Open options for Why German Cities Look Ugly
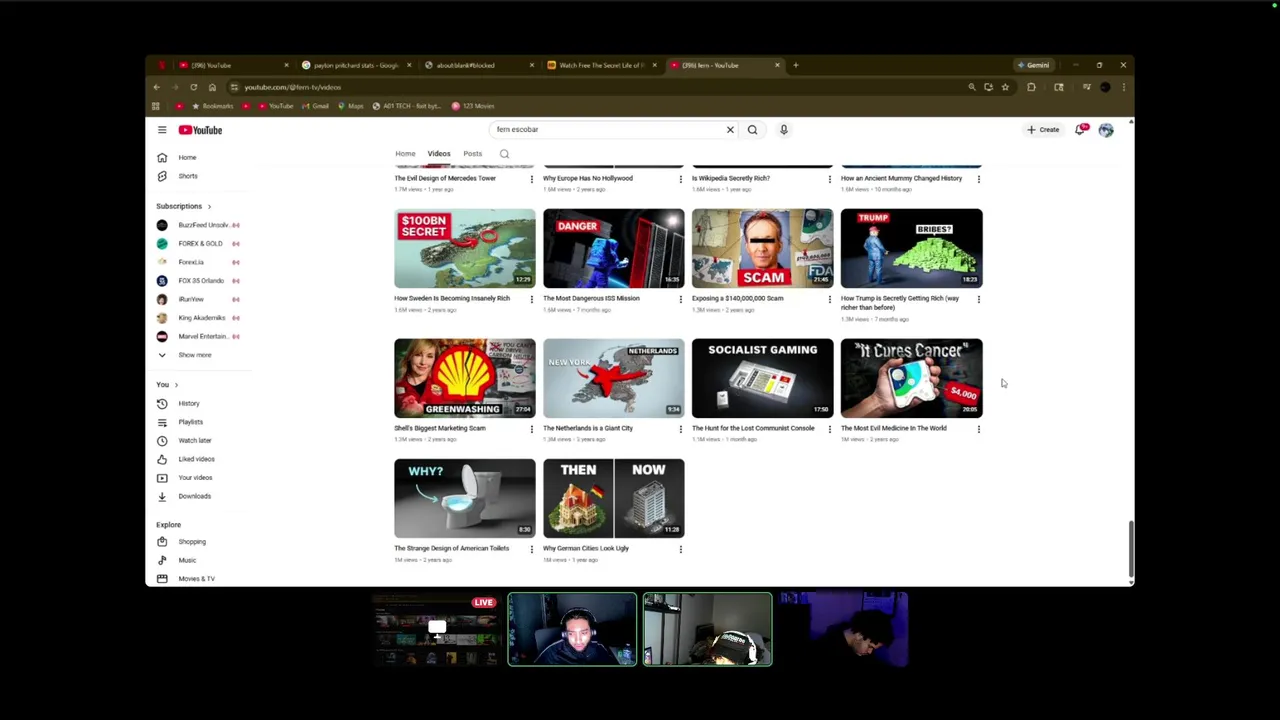The width and height of the screenshot is (1280, 720). click(680, 549)
